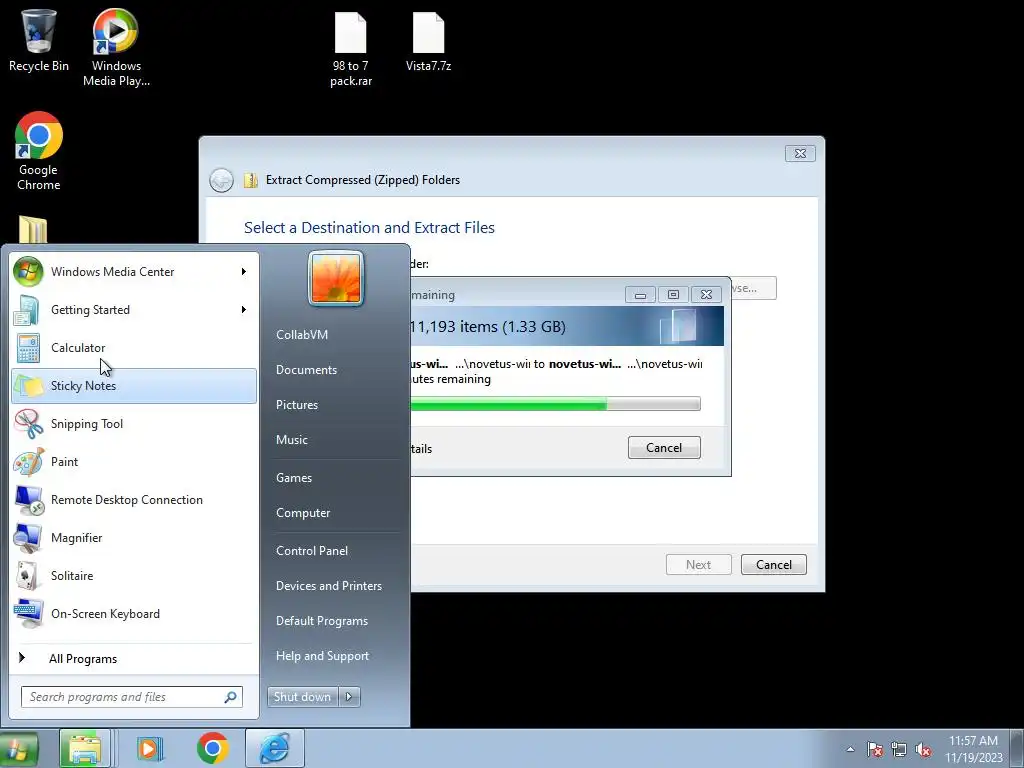The image size is (1024, 768).
Task: Click the user account picture in Start menu
Action: (336, 278)
